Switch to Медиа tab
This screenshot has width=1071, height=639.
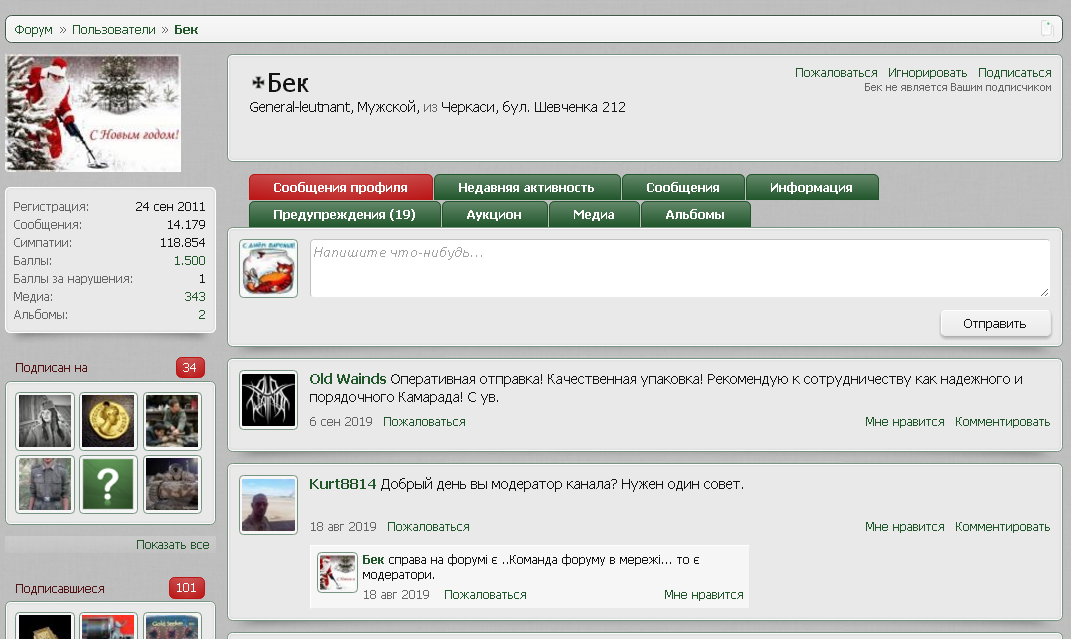594,214
